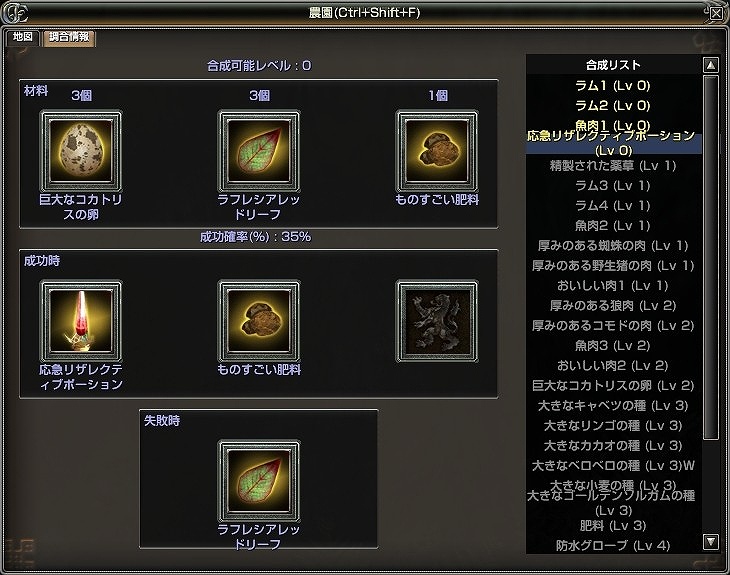Select ラム1 (Lv 0) in the synthesis list
Screen dimensions: 730x575
613,85
